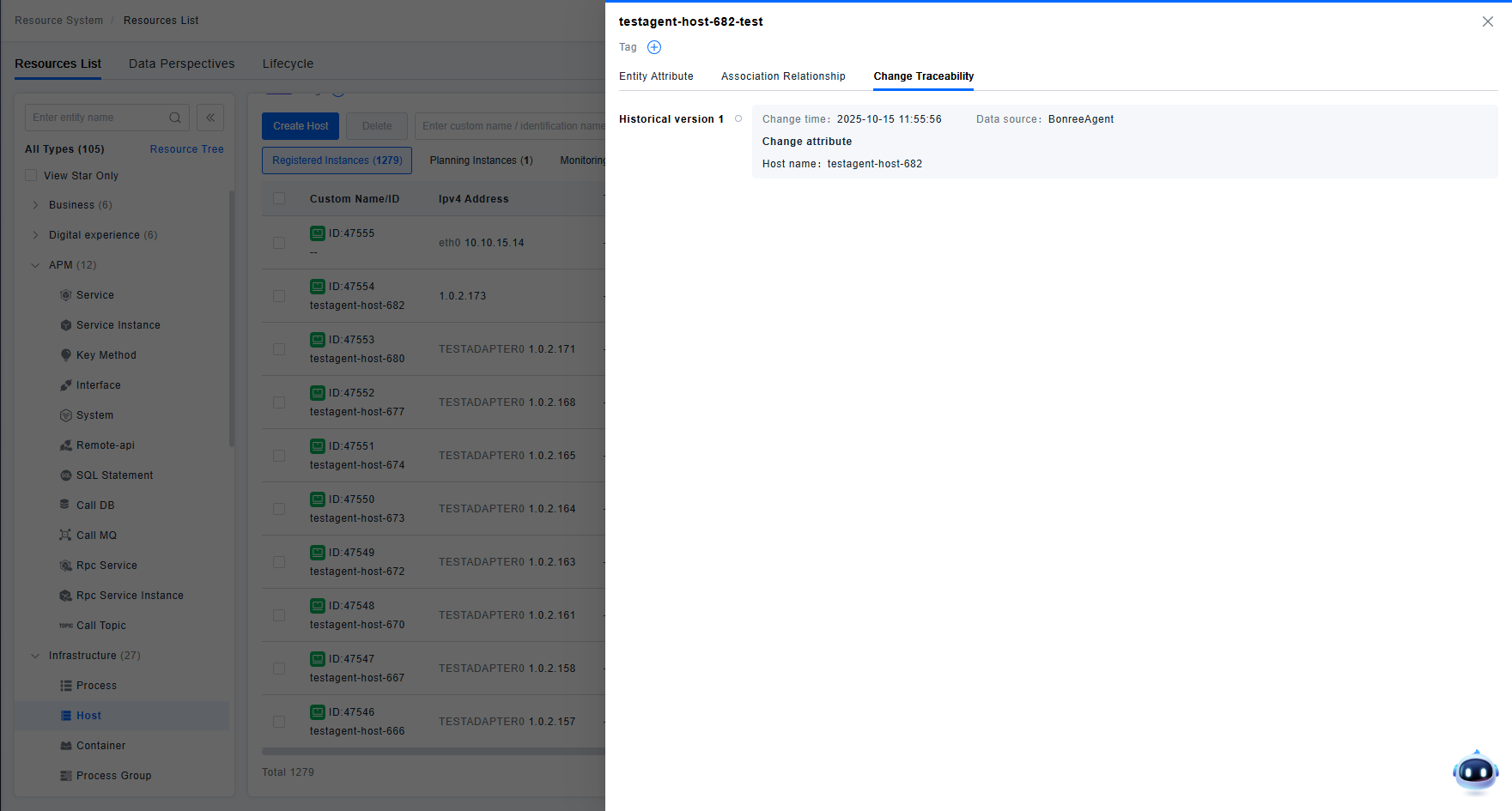1512x811 pixels.
Task: Click the Key Method tree icon
Action: 66,355
